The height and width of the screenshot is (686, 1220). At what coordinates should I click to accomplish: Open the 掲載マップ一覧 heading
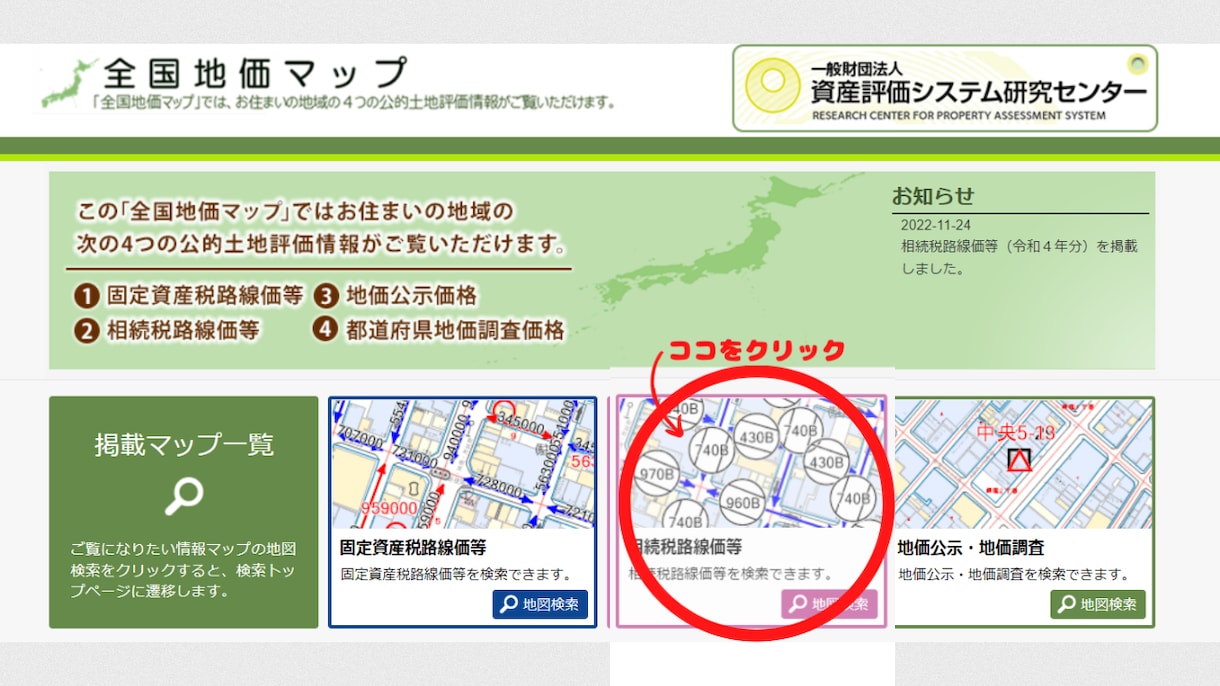[184, 444]
